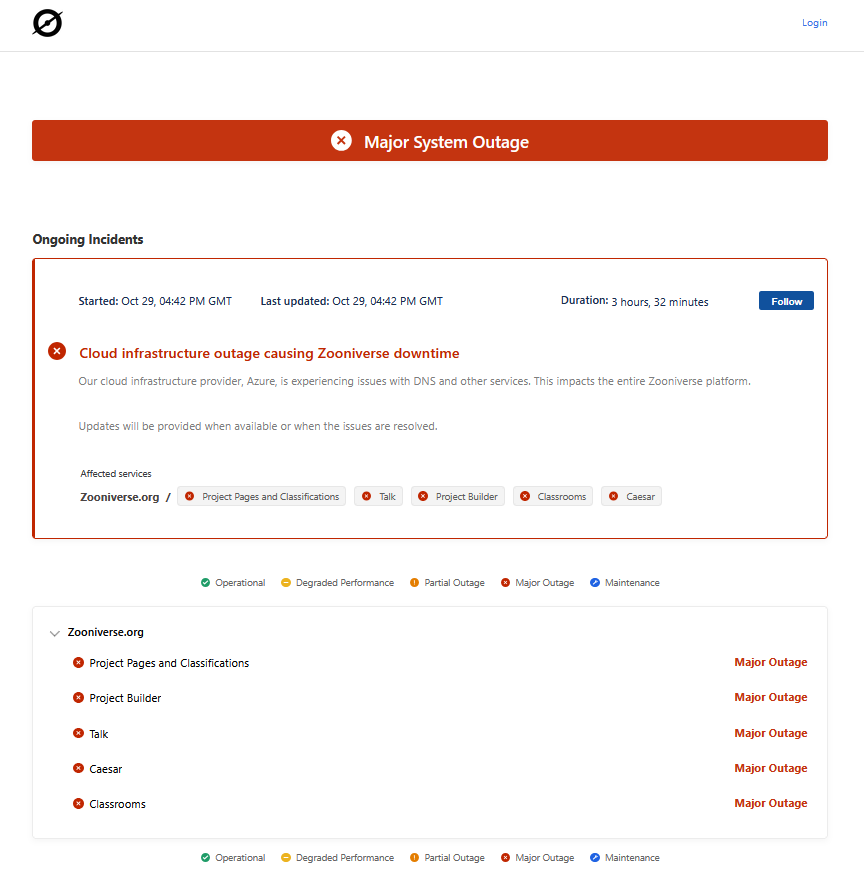This screenshot has width=864, height=873.
Task: Click the outage icon for Talk row
Action: 78,733
